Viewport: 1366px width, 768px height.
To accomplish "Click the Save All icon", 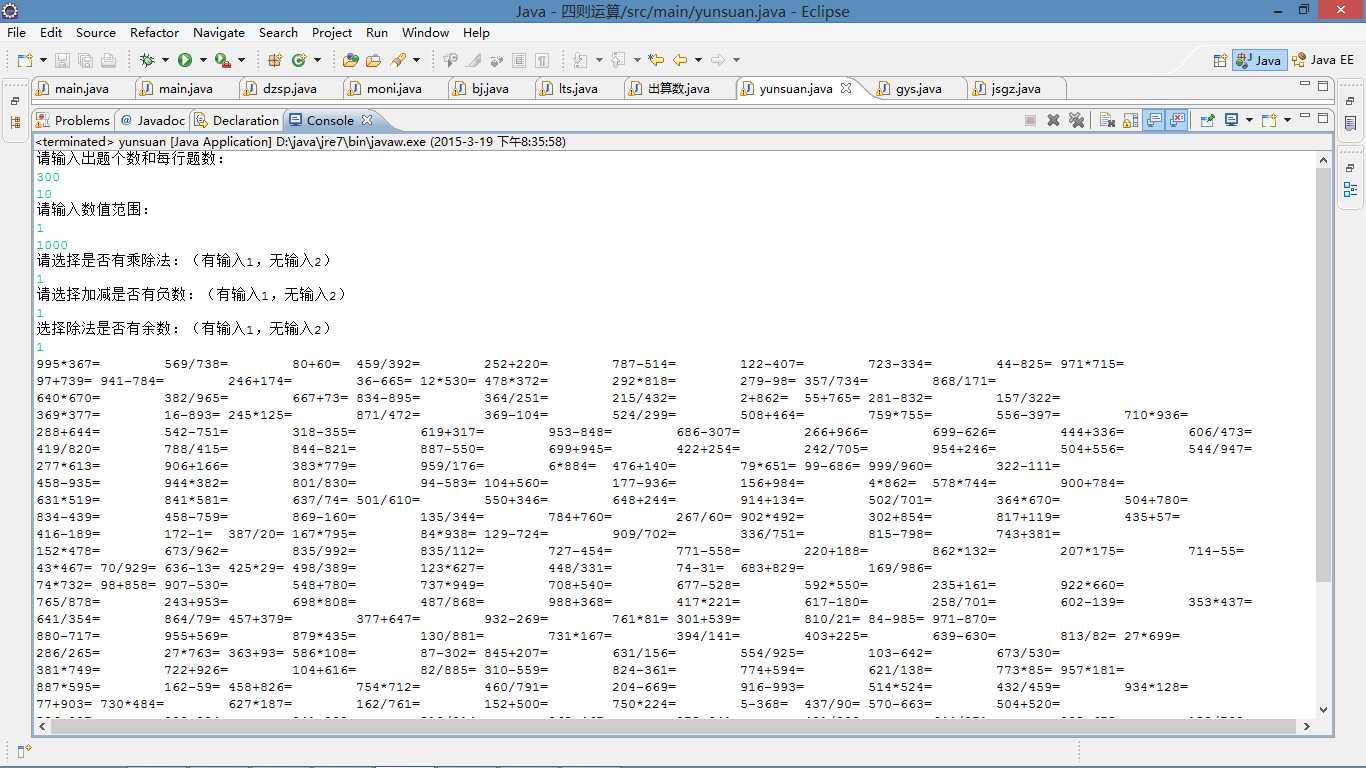I will pyautogui.click(x=85, y=60).
